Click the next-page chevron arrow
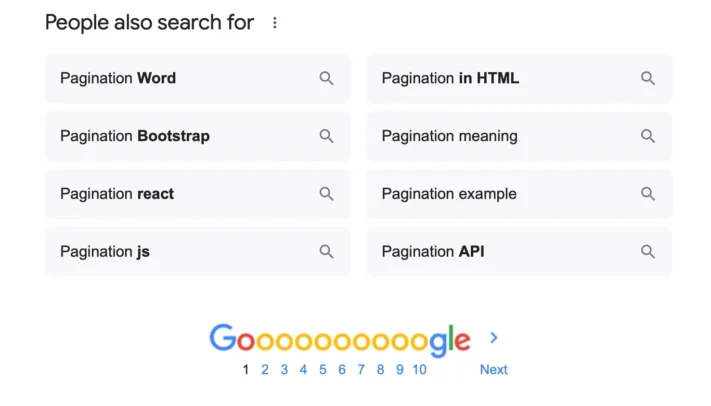 click(x=494, y=338)
